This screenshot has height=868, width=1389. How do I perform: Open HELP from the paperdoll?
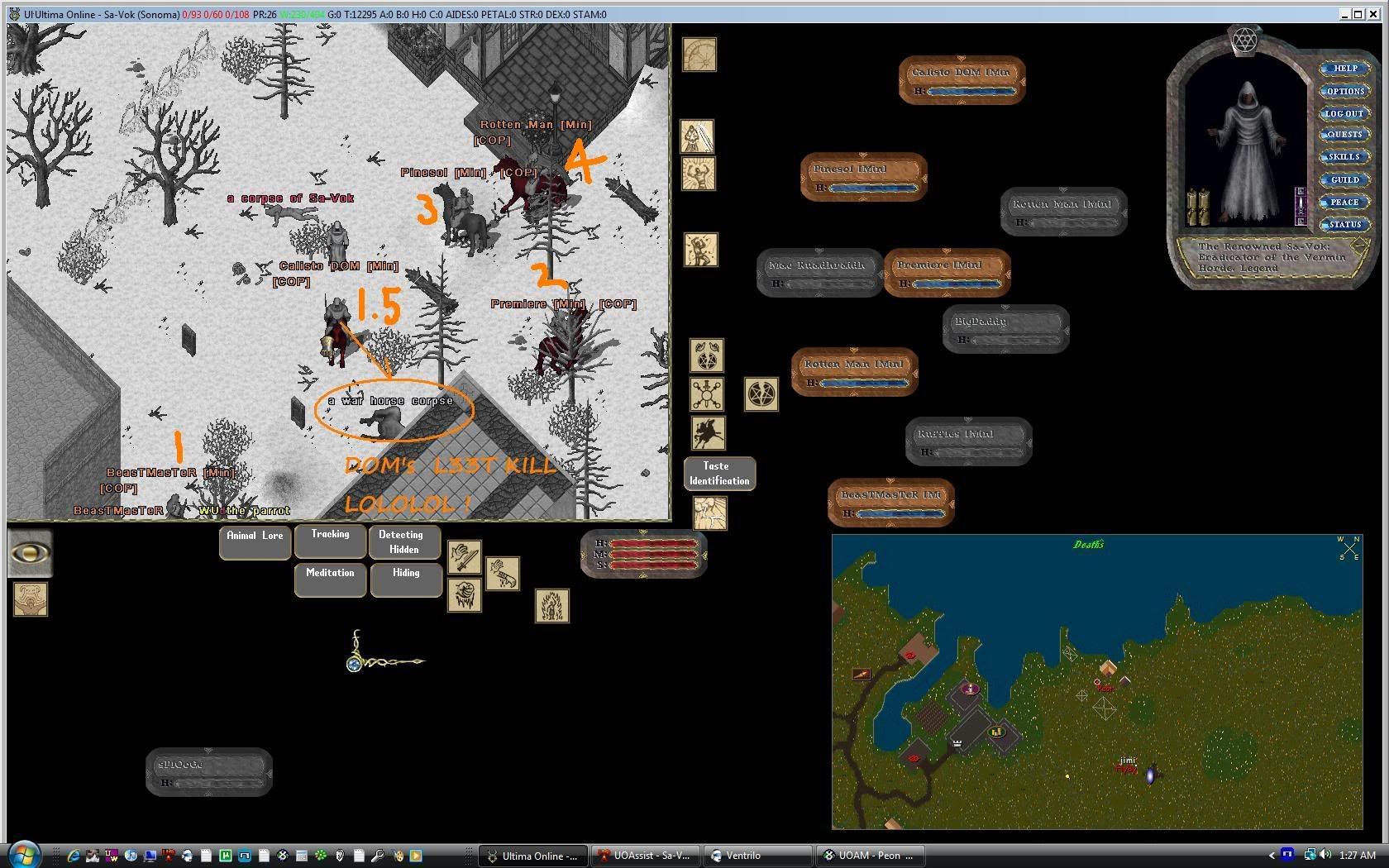(x=1344, y=68)
